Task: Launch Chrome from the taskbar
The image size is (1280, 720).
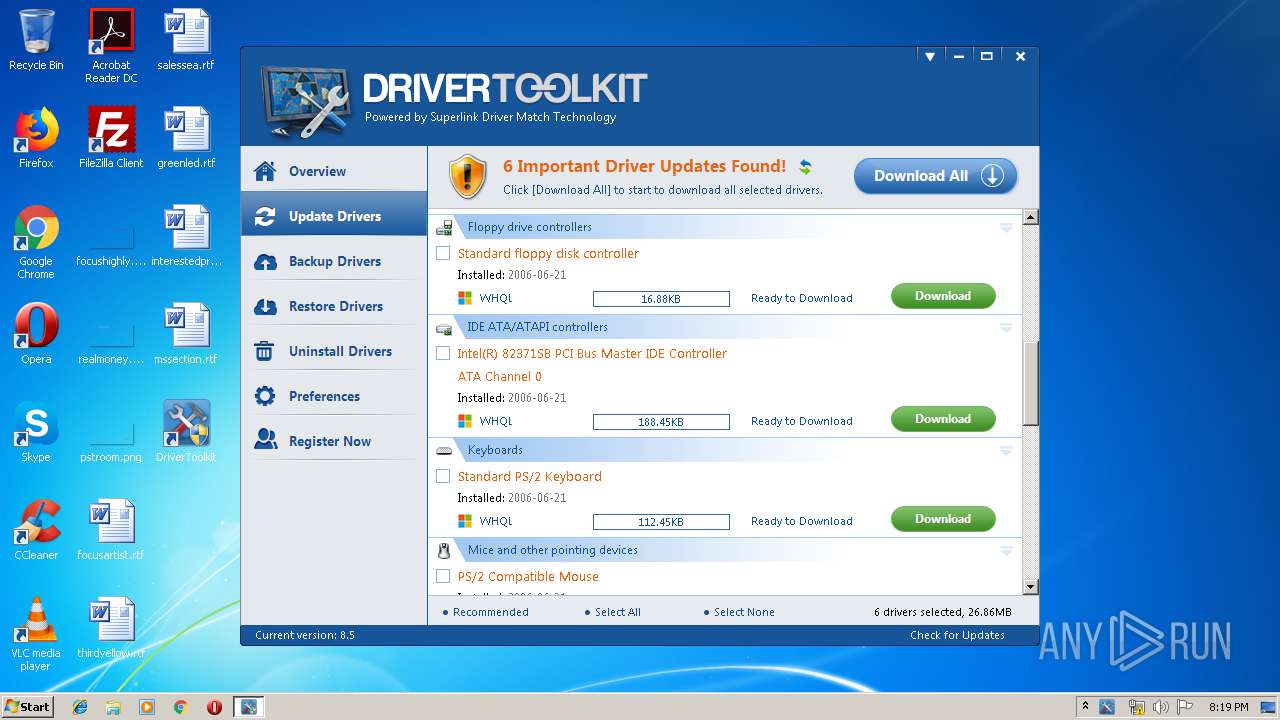Action: coord(180,707)
